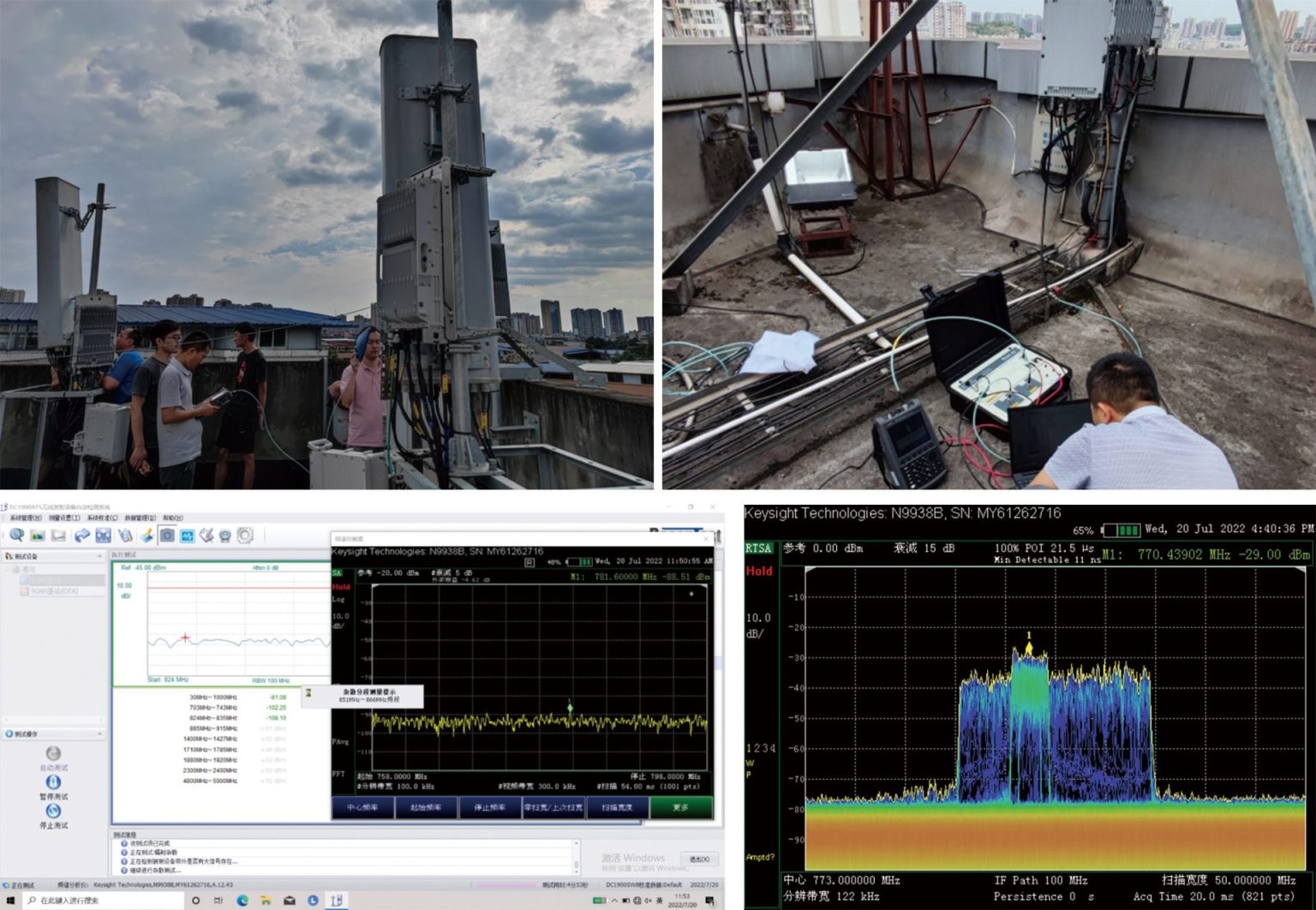This screenshot has width=1316, height=910.
Task: Open the 系统管理 menu in the menu bar
Action: point(24,518)
